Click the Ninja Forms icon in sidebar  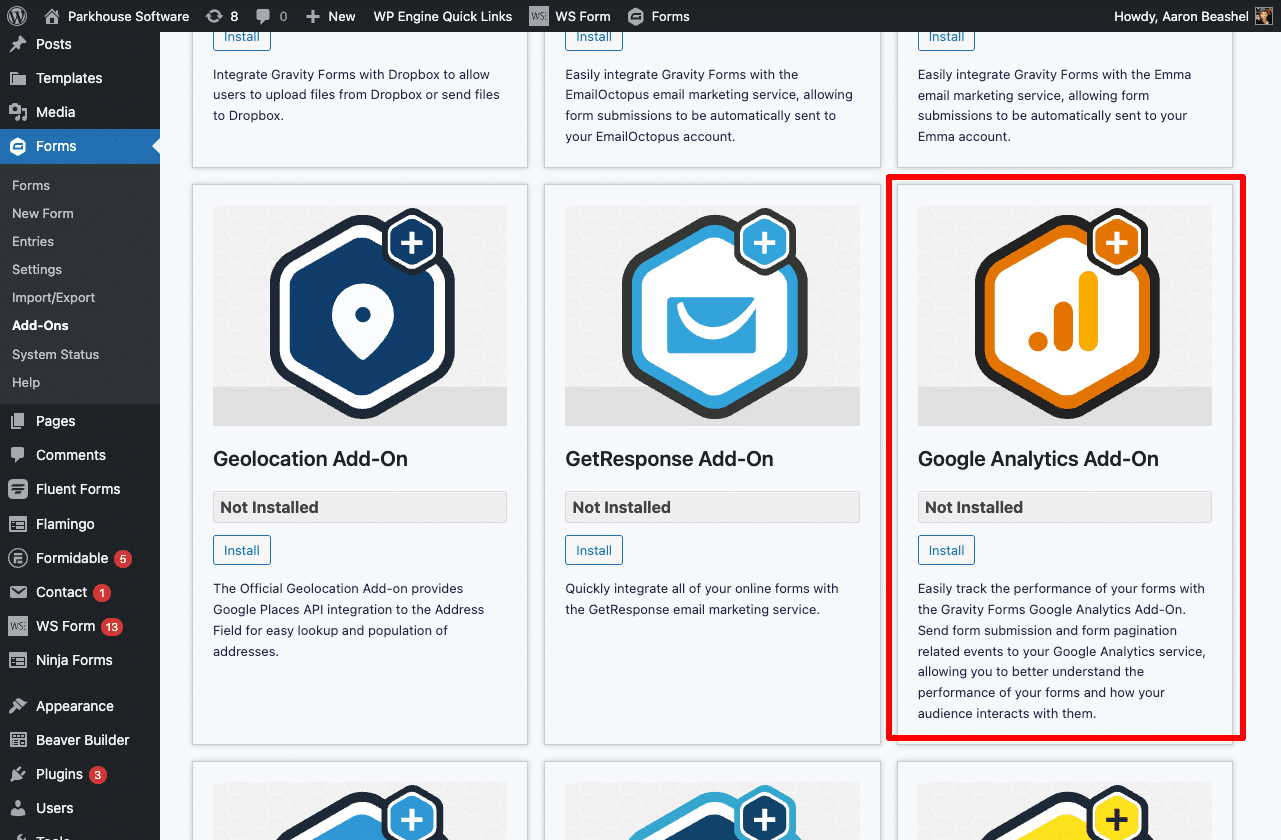pos(18,660)
